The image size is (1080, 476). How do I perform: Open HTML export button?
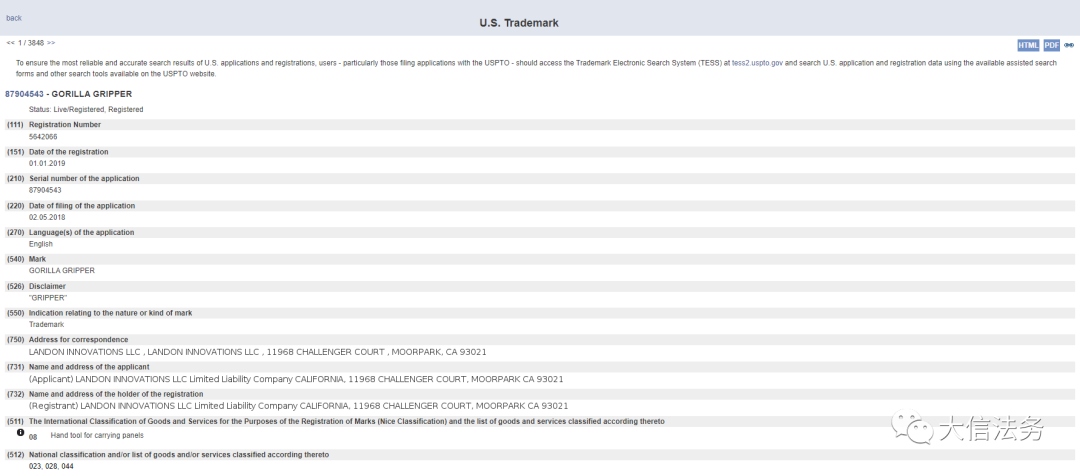(1028, 45)
